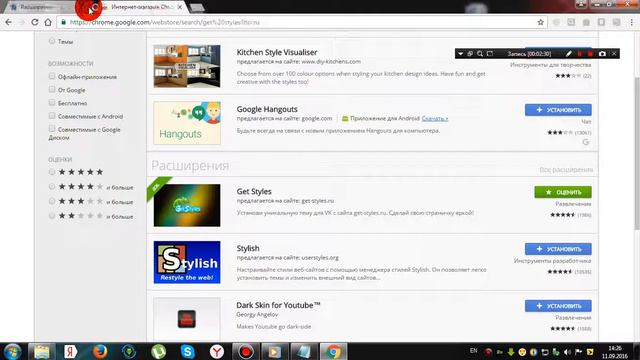The height and width of the screenshot is (360, 640).
Task: Open Get Styles extension thumbnail
Action: [187, 205]
